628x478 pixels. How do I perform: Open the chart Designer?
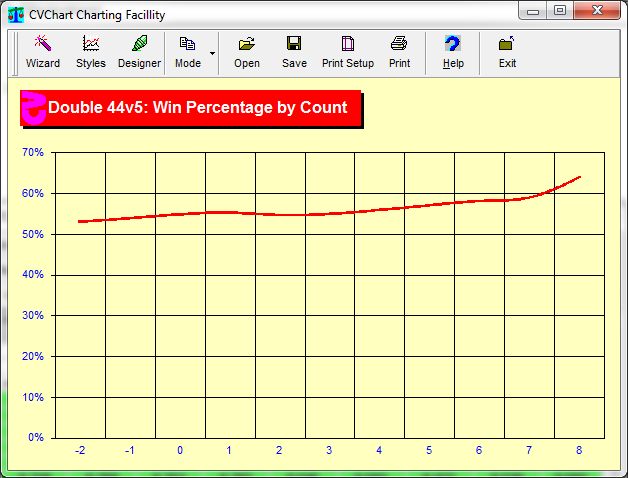139,52
